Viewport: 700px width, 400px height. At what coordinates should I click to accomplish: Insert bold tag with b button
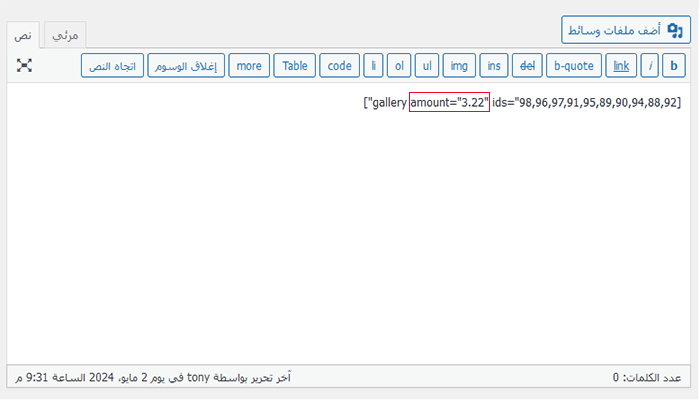[674, 66]
